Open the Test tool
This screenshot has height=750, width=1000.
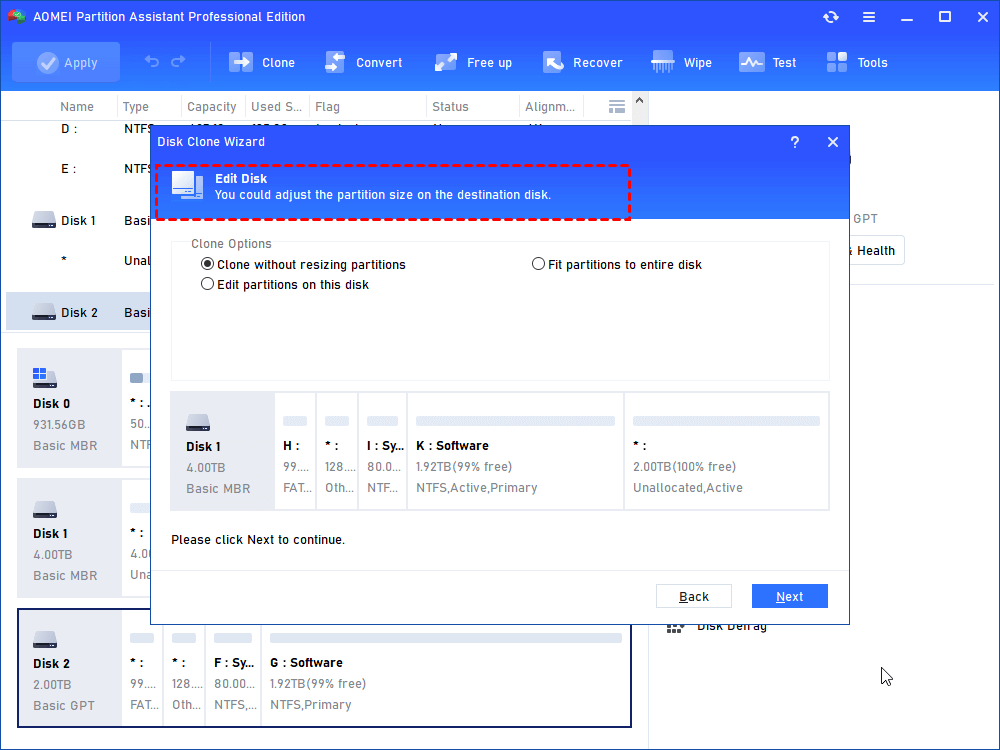pos(768,62)
